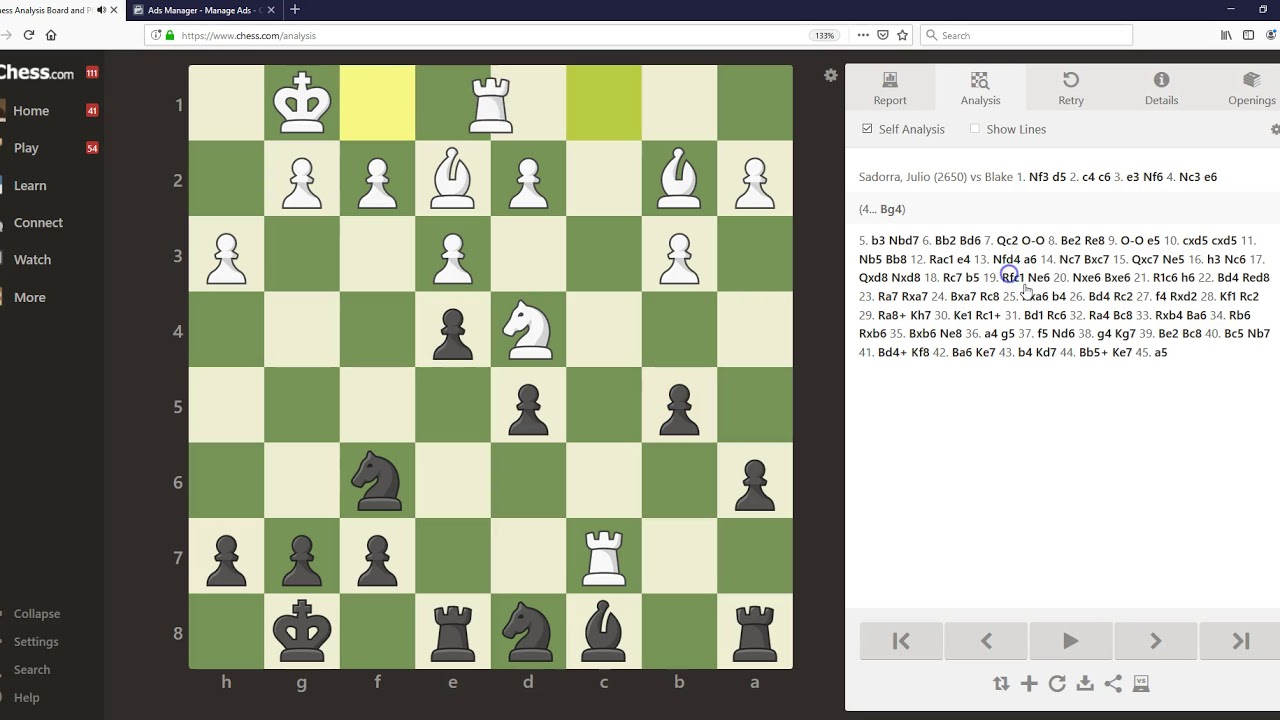The image size is (1280, 720).
Task: Open Help in the sidebar
Action: 27,698
